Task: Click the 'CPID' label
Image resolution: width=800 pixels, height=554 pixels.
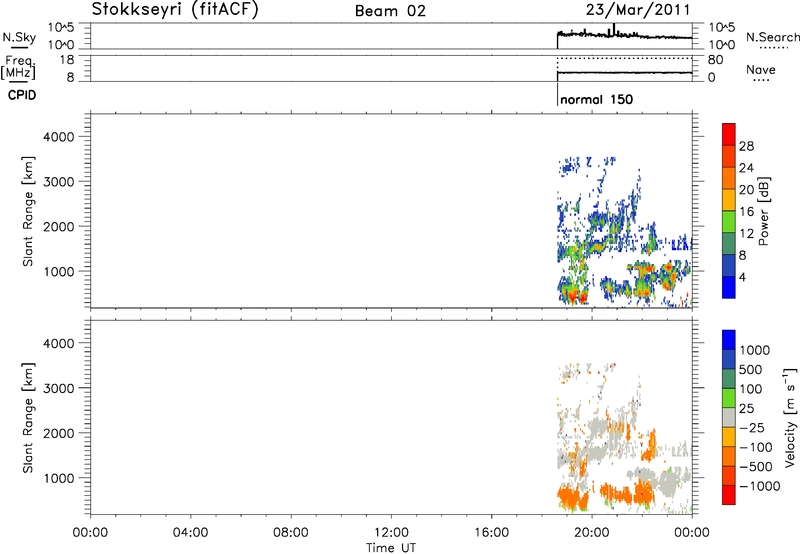Action: 22,95
